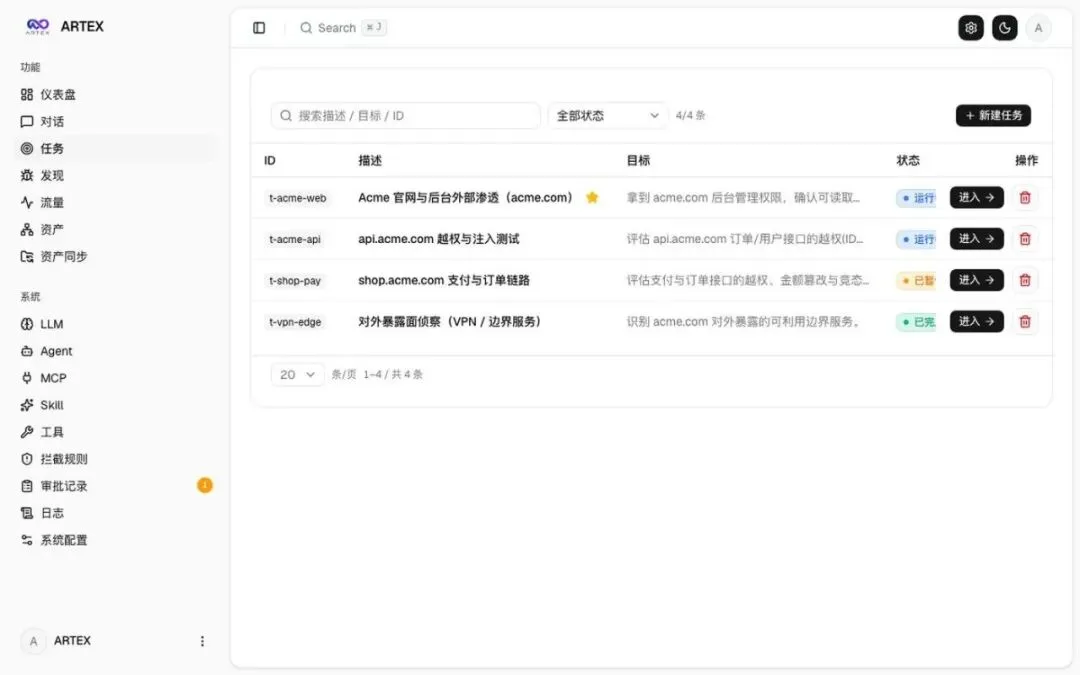Viewport: 1080px width, 675px height.
Task: Click the t-vpn-edge ID tag
Action: (295, 322)
